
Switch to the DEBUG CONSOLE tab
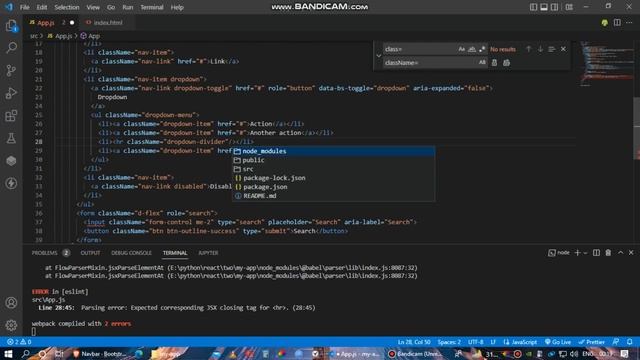click(x=131, y=253)
